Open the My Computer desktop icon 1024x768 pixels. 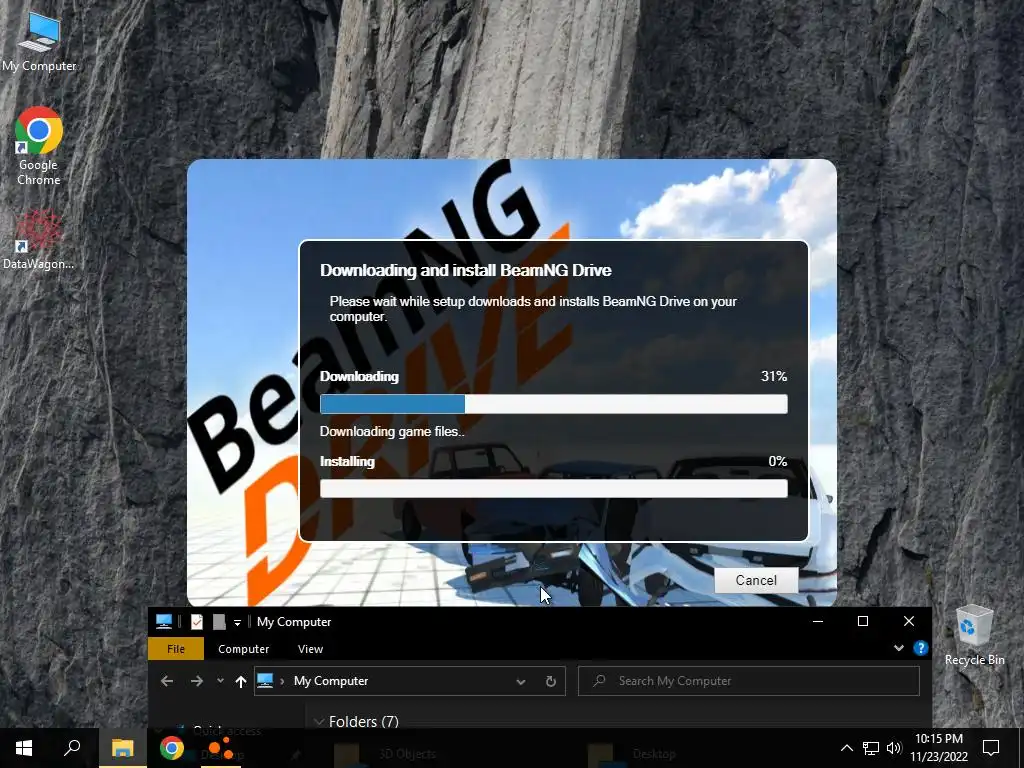click(39, 42)
